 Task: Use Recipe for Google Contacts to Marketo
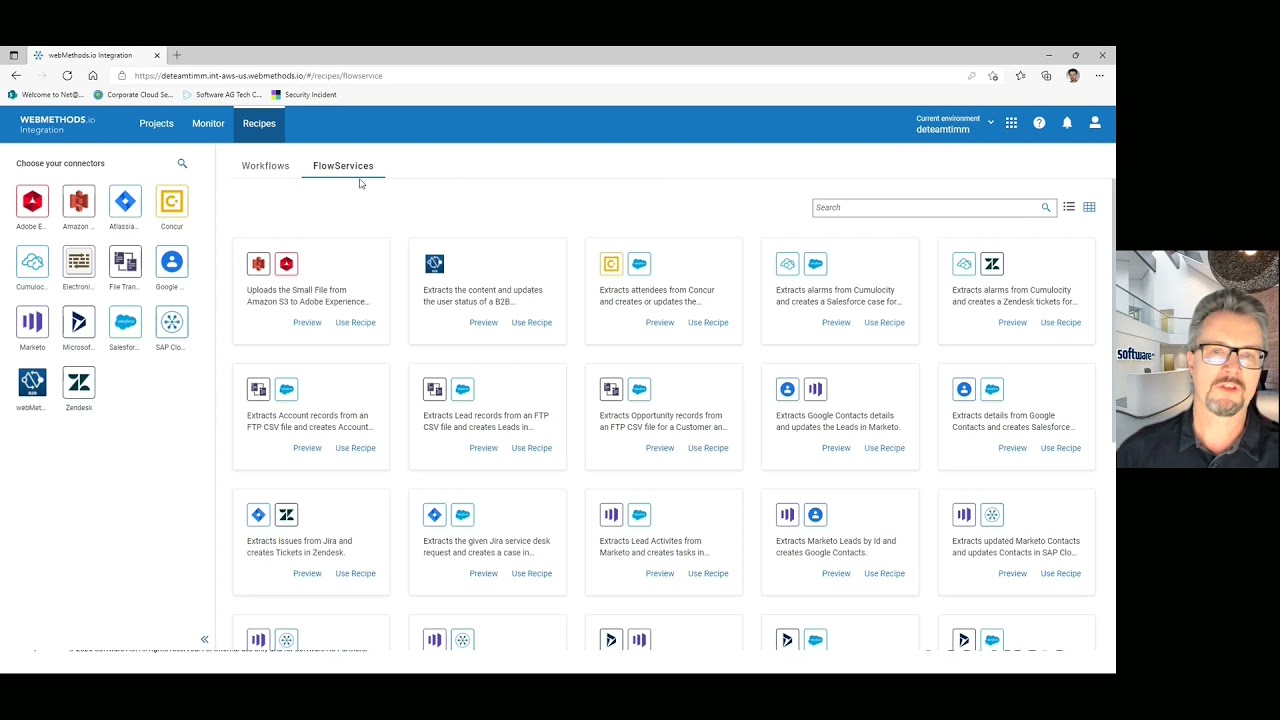click(x=884, y=448)
